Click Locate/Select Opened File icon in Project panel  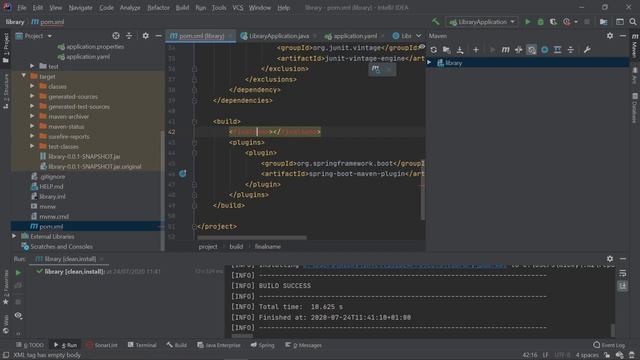click(116, 36)
